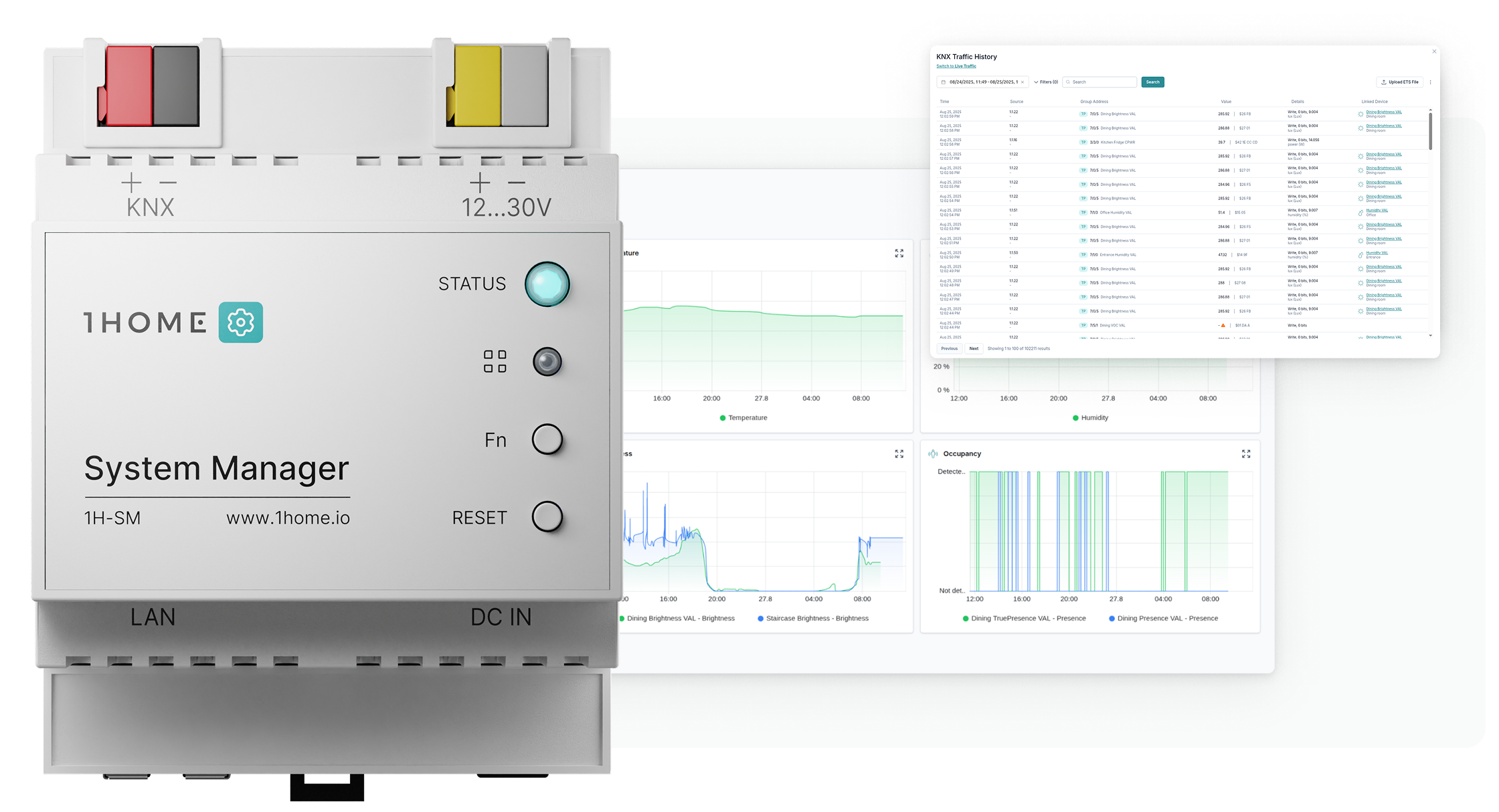Click the magnifier icon inside the Search box

[1068, 82]
